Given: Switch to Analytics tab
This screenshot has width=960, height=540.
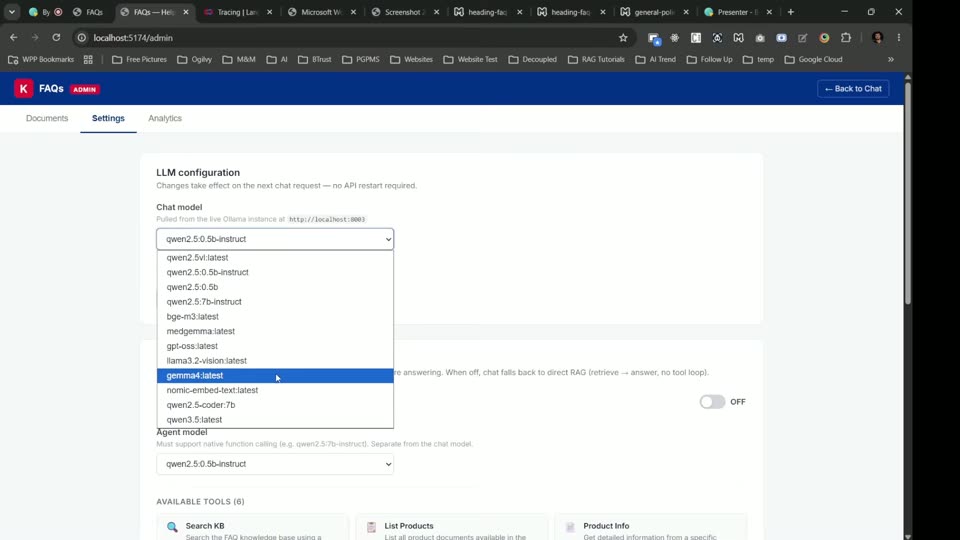Looking at the screenshot, I should tap(165, 118).
